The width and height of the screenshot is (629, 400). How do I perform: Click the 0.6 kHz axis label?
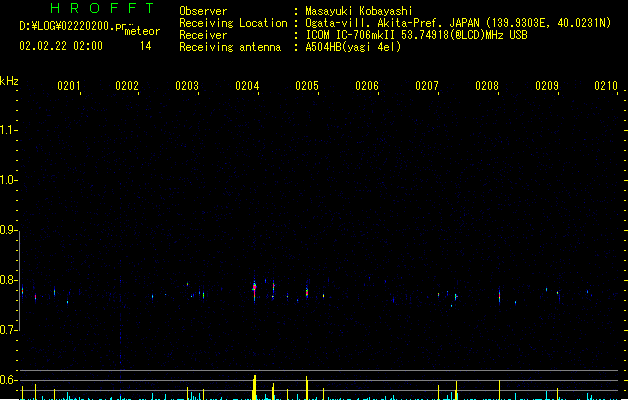click(8, 380)
